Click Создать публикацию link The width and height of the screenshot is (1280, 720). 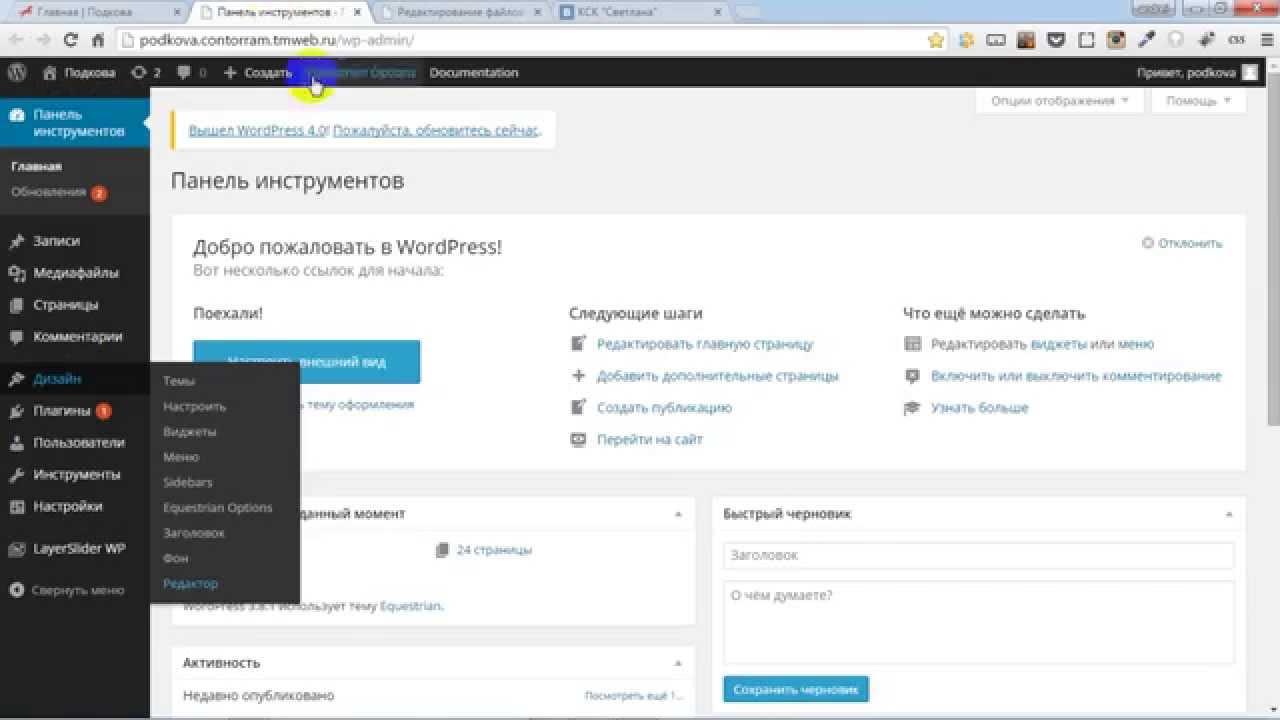coord(664,408)
